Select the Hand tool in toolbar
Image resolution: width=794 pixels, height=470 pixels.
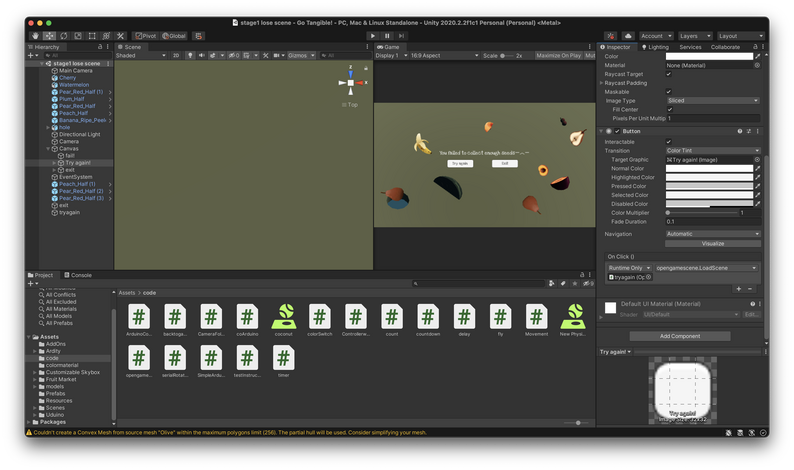tap(36, 36)
